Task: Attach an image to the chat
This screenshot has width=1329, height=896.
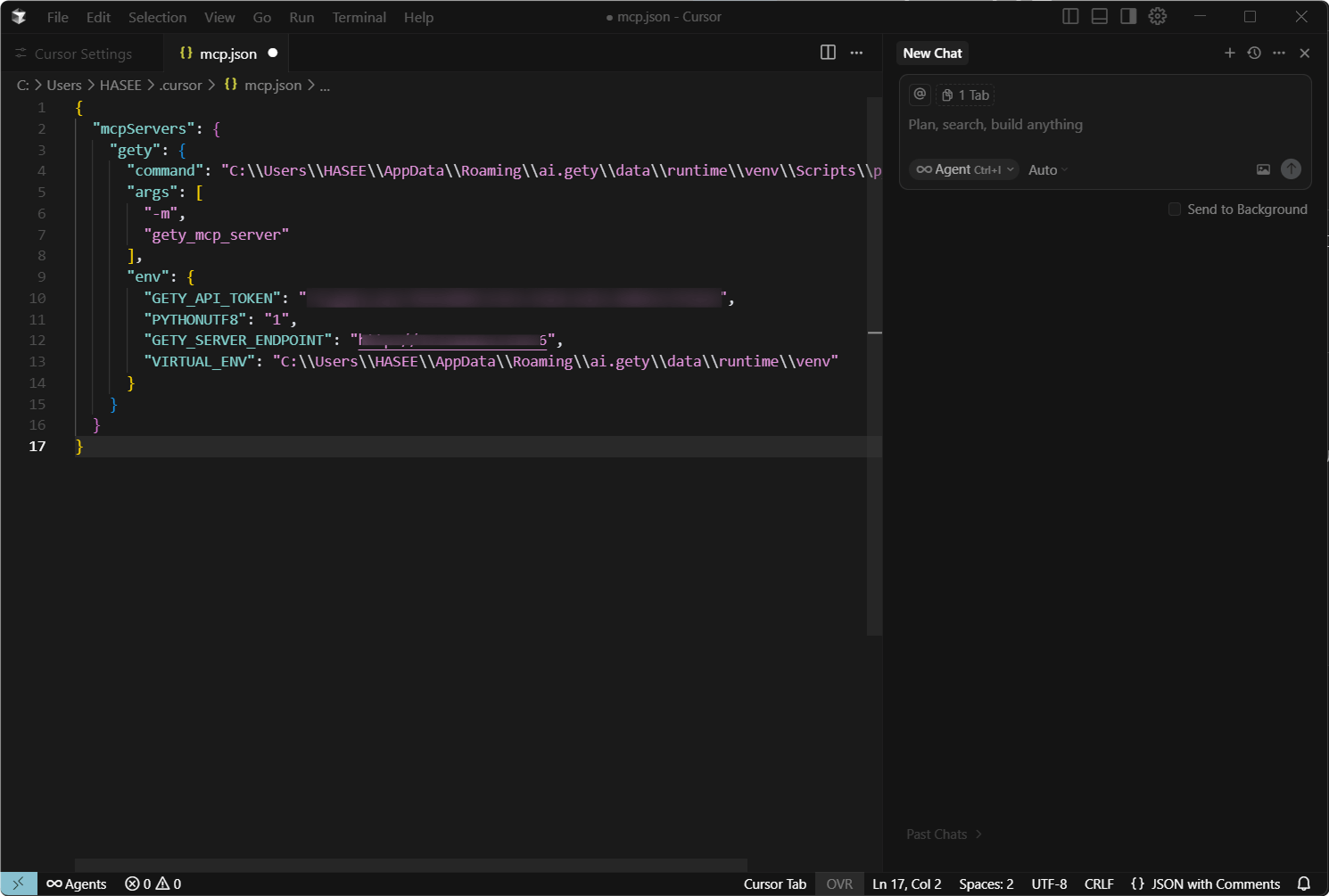Action: (x=1263, y=169)
